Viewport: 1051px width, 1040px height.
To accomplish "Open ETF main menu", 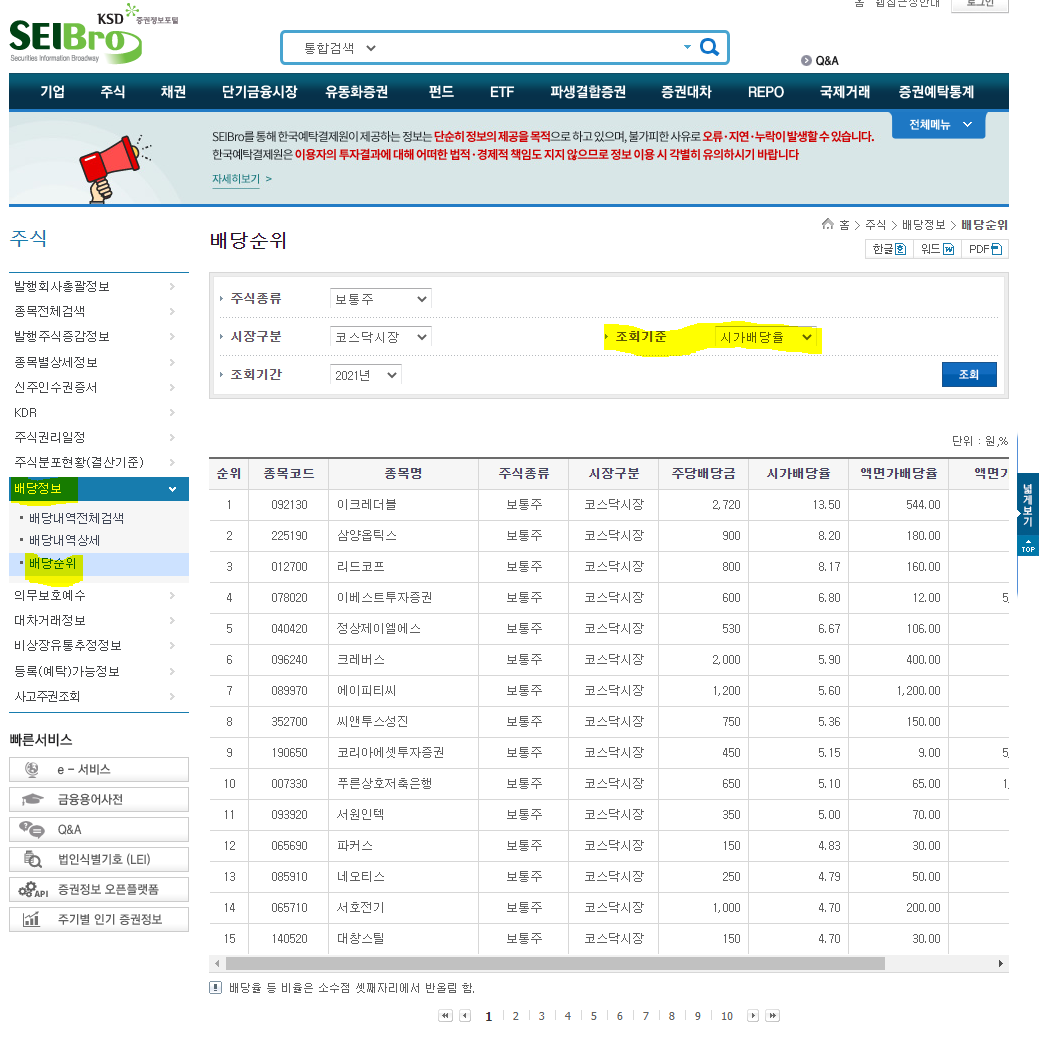I will (501, 92).
